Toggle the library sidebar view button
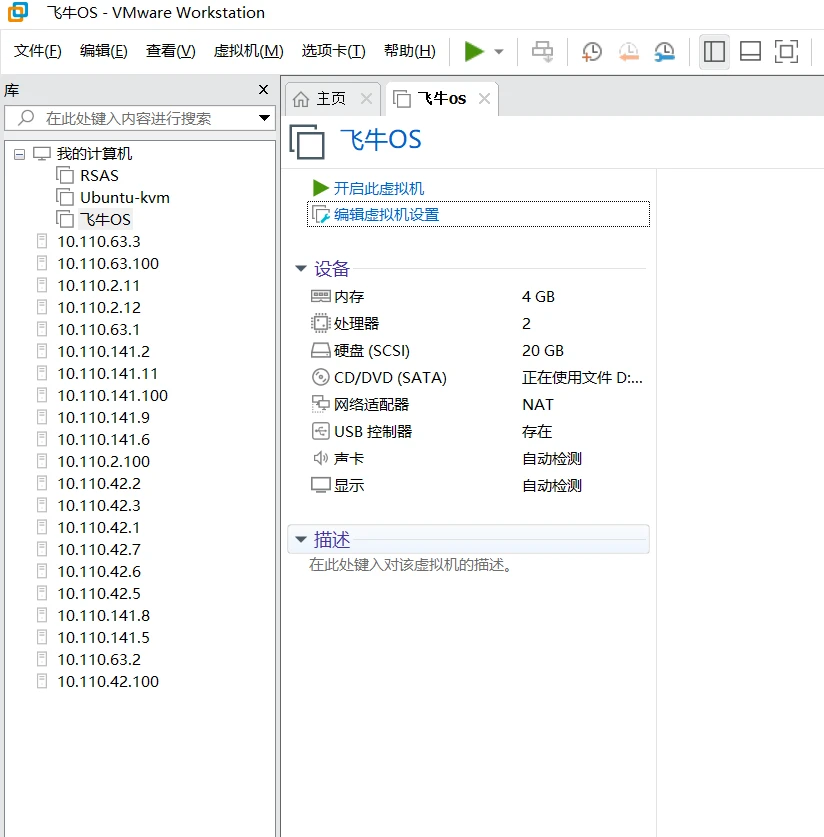This screenshot has width=824, height=837. tap(714, 52)
